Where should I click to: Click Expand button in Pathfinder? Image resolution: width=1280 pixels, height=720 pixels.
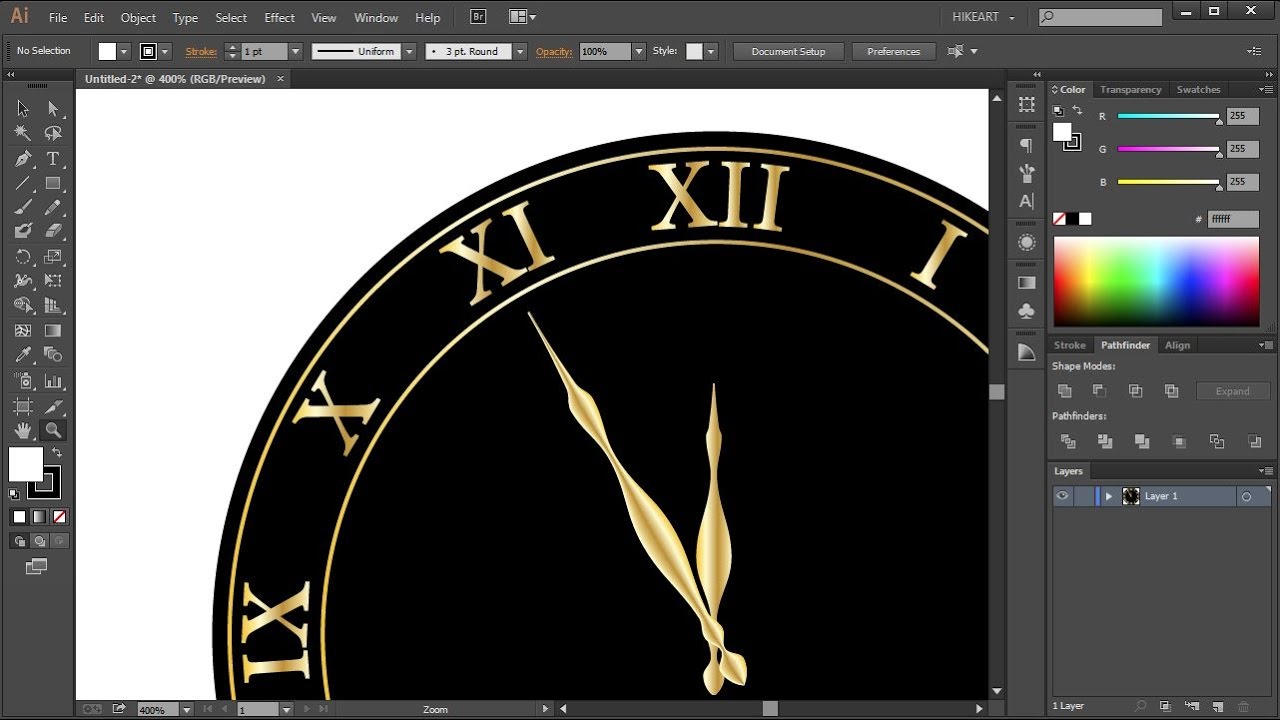point(1232,391)
